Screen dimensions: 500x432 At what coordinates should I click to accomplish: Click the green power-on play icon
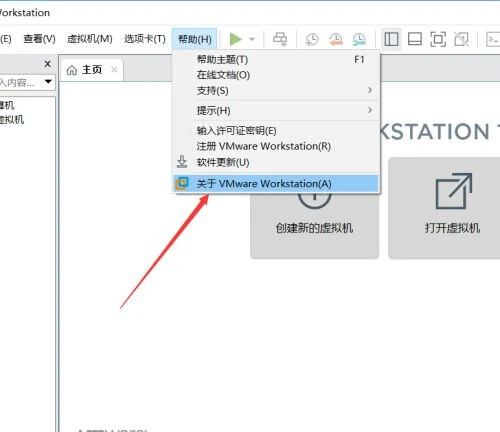point(235,39)
